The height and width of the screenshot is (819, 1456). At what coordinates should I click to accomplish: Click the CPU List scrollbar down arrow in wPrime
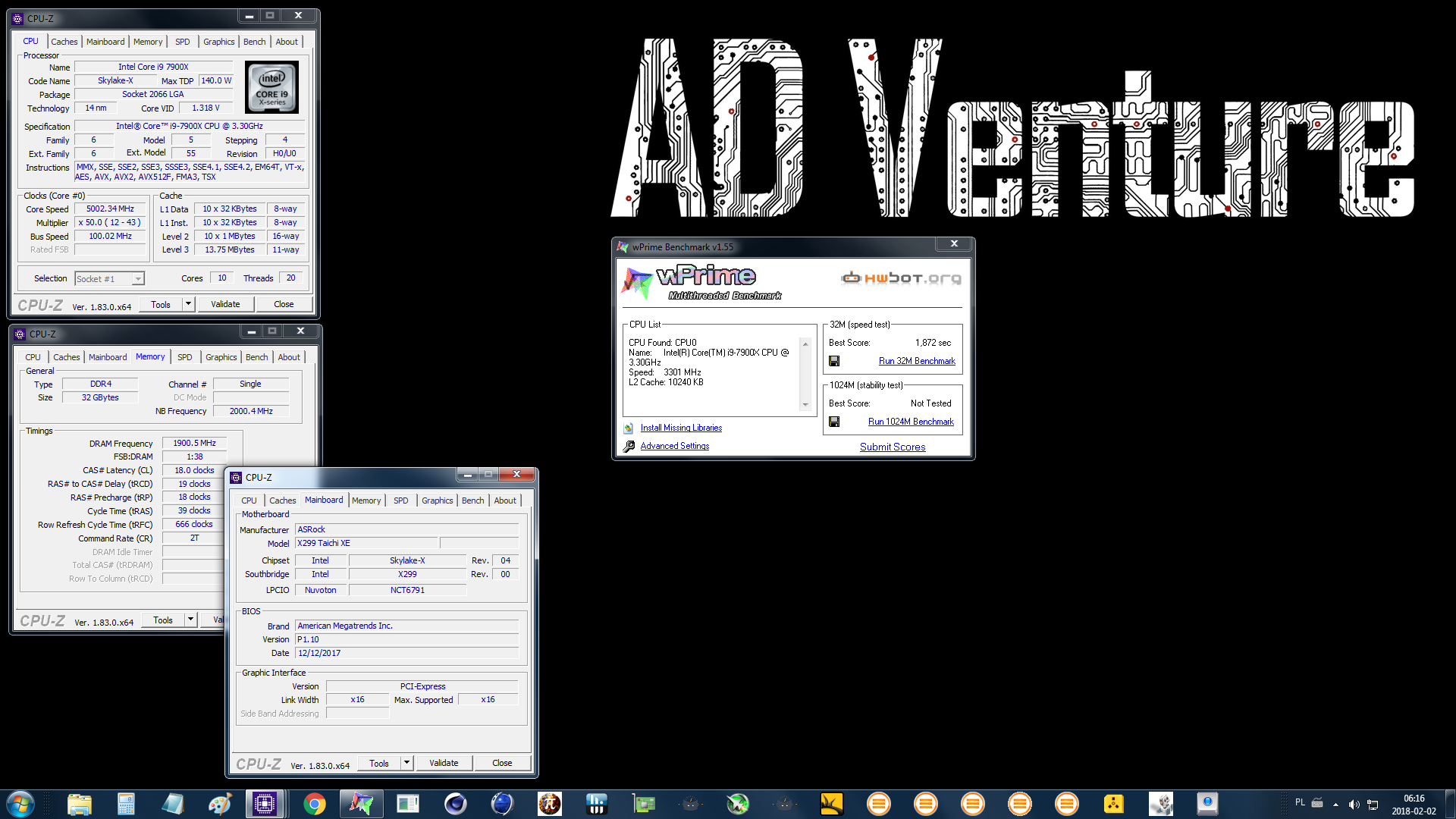pyautogui.click(x=805, y=405)
